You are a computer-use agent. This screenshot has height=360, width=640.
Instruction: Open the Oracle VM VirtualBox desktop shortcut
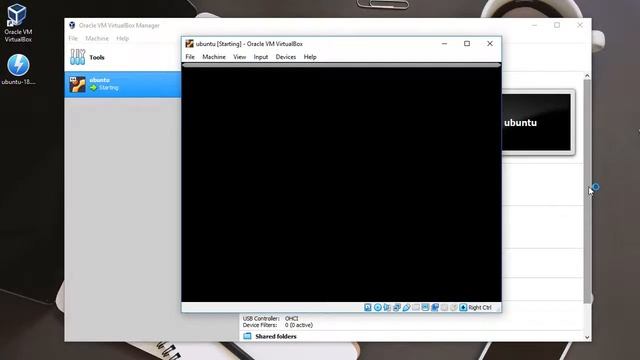(x=18, y=23)
